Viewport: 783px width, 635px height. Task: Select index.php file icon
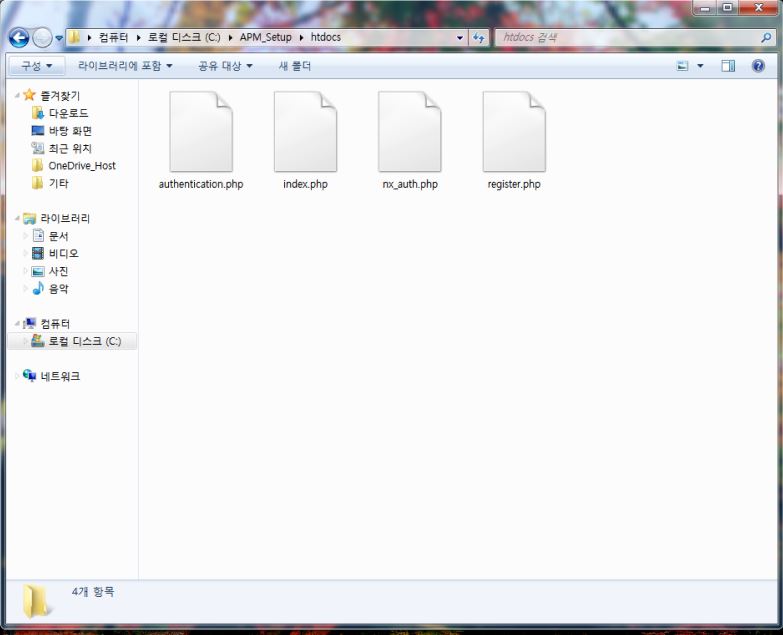[305, 132]
